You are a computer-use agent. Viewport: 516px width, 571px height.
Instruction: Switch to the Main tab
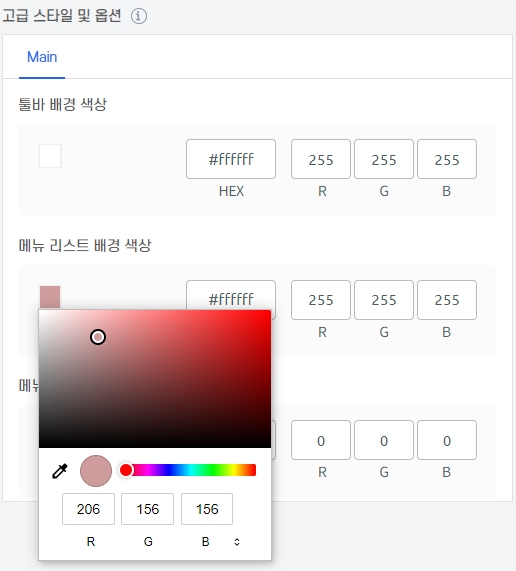pyautogui.click(x=42, y=57)
